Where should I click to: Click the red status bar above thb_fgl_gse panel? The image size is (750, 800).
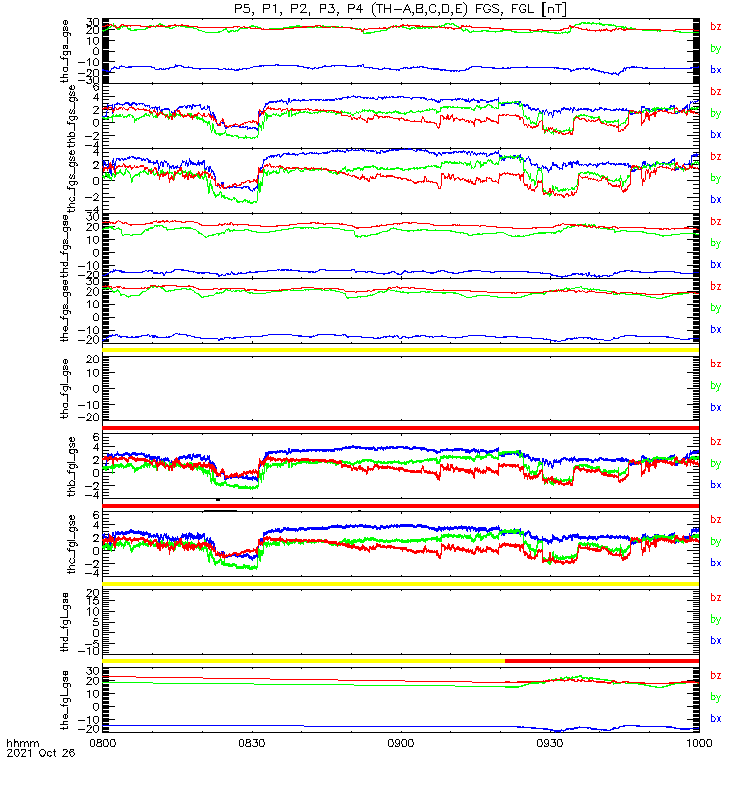click(x=401, y=428)
